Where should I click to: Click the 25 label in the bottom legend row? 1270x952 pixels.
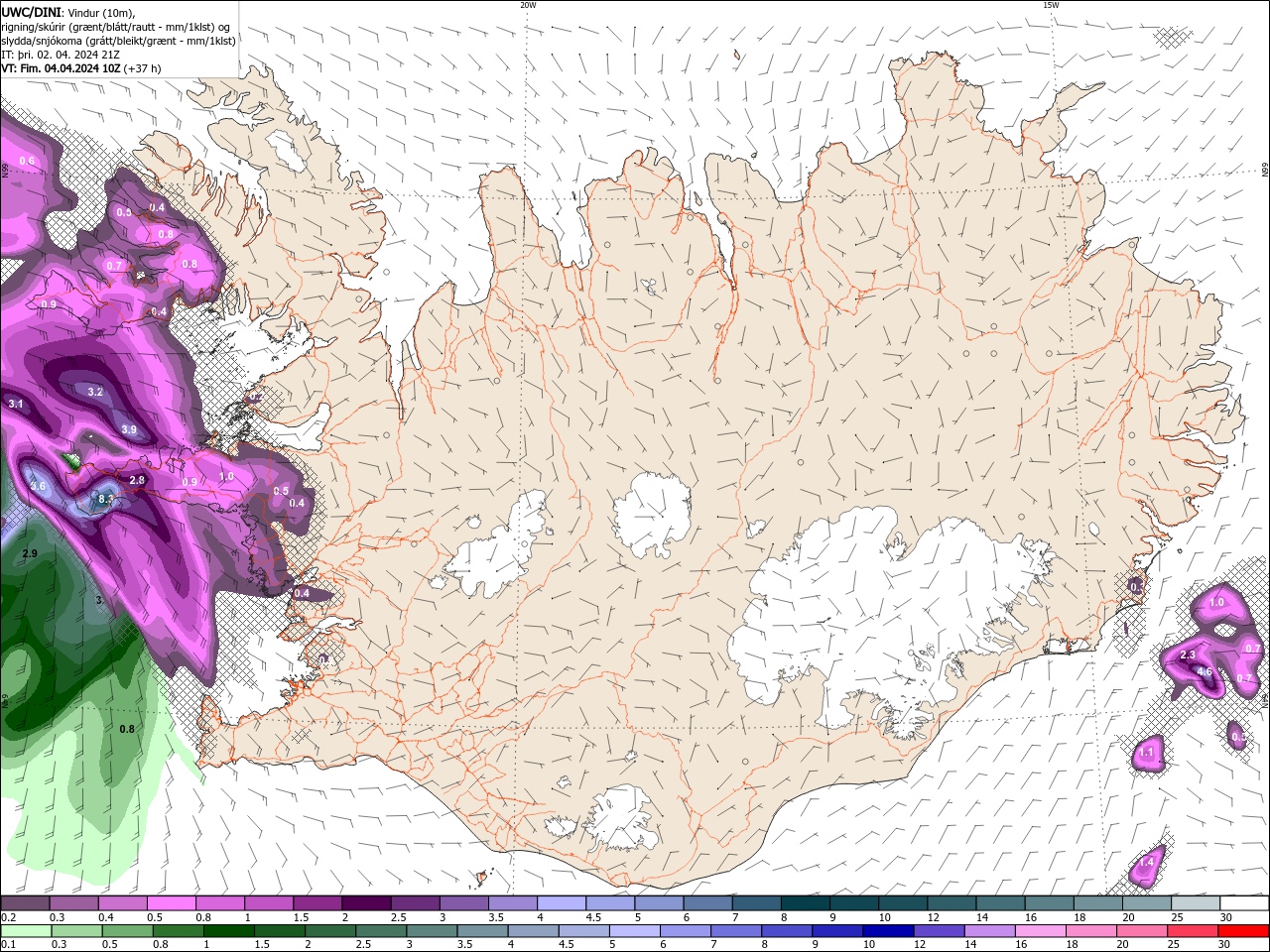point(1173,945)
